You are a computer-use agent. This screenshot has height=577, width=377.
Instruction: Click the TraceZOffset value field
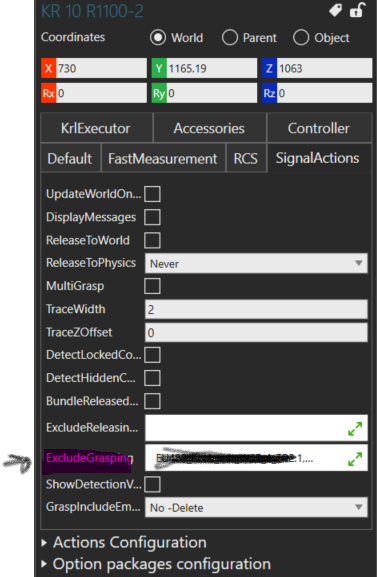tap(256, 333)
